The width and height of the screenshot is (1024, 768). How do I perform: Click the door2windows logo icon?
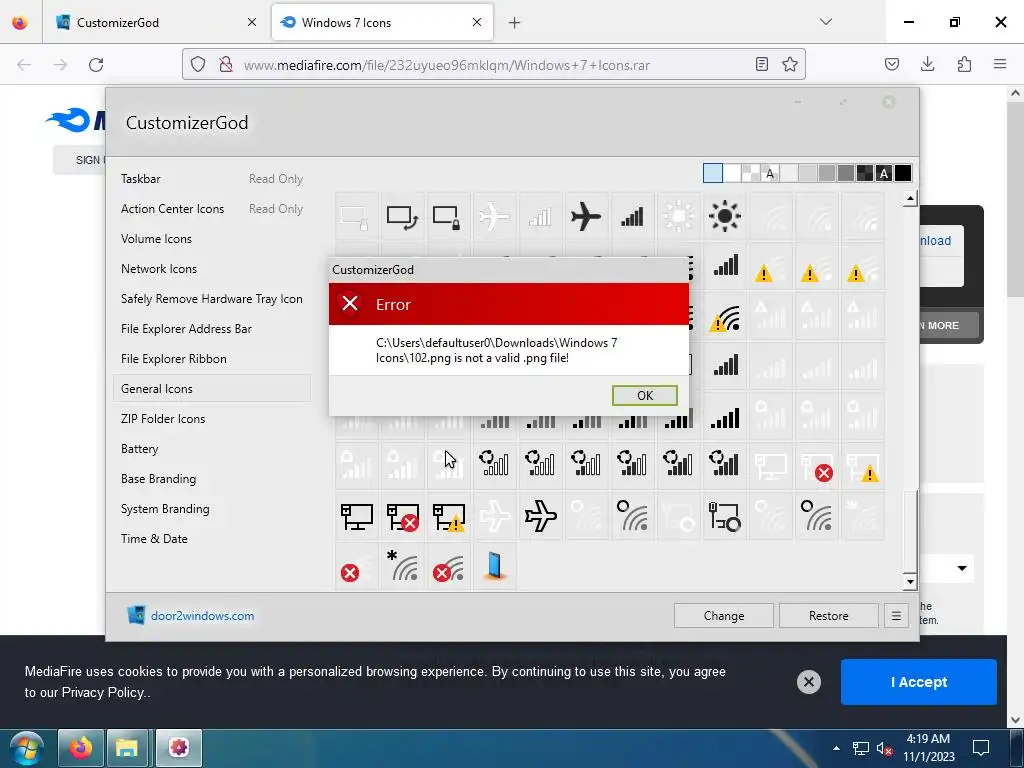[x=136, y=615]
